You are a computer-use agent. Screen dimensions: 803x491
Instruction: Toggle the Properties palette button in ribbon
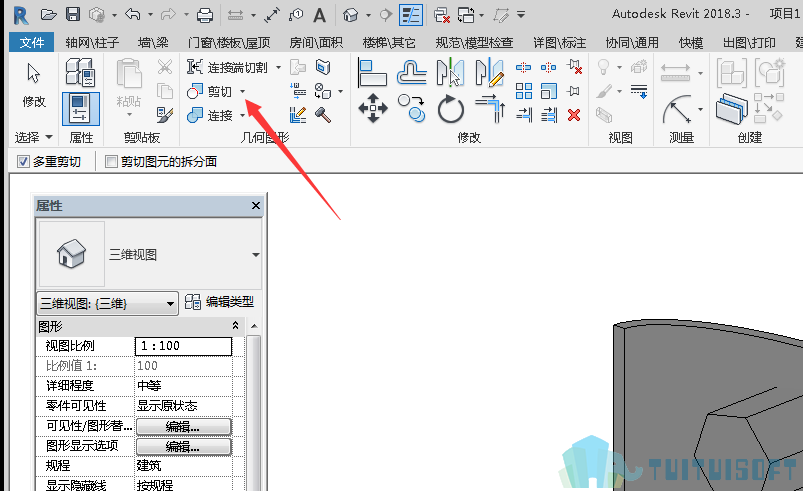81,109
